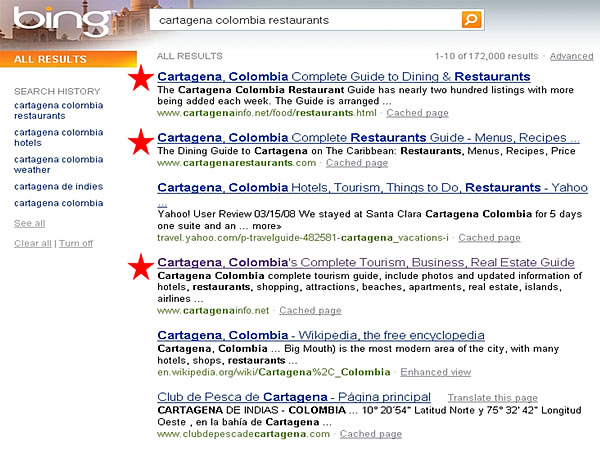The width and height of the screenshot is (600, 450).
Task: Click 'See all' under search history
Action: point(29,223)
